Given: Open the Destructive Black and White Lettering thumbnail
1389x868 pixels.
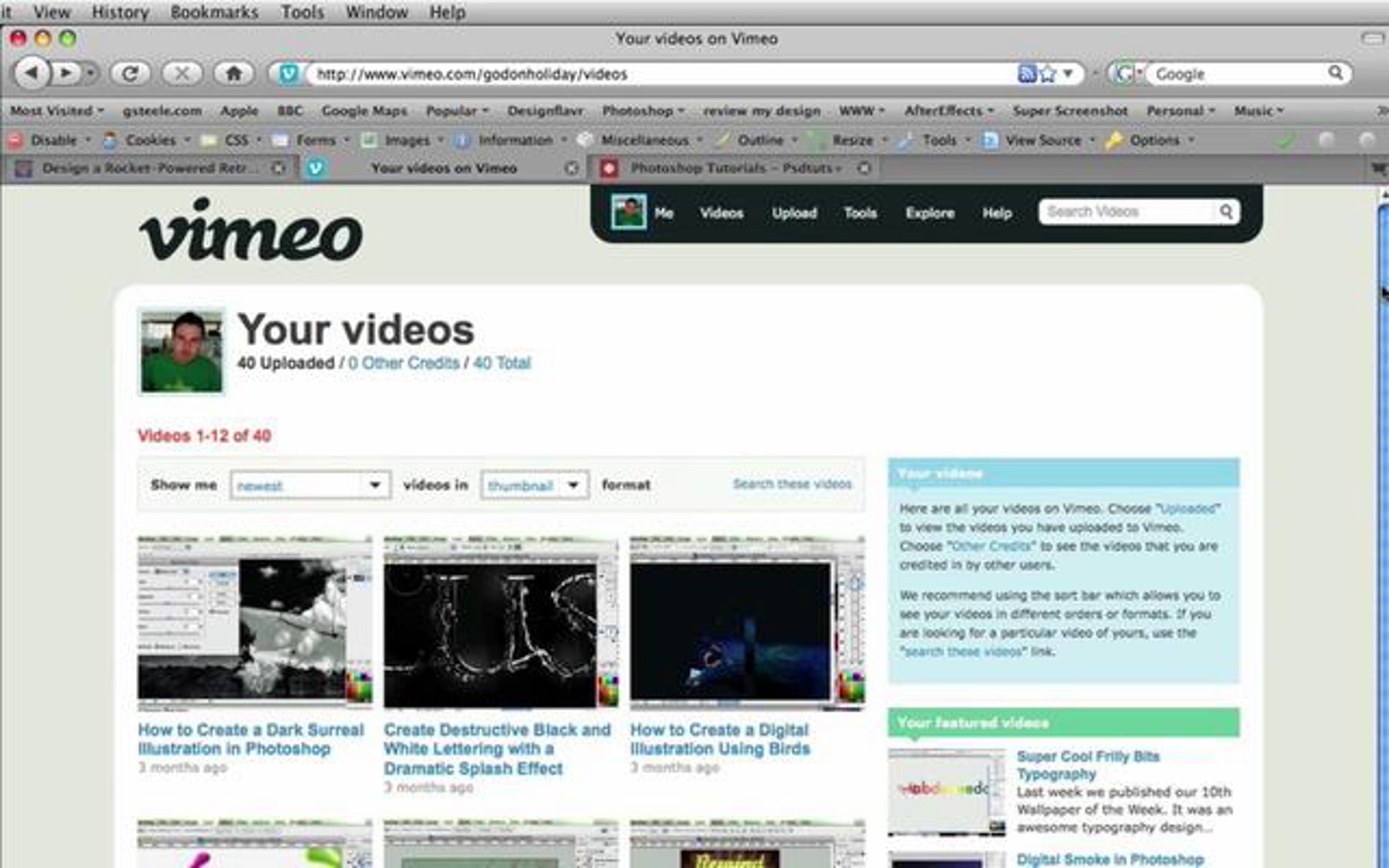Looking at the screenshot, I should [501, 623].
